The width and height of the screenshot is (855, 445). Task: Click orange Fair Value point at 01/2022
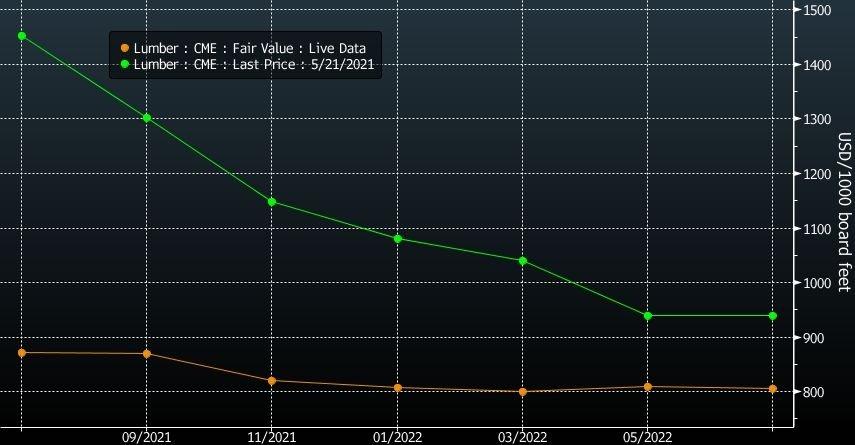(398, 388)
